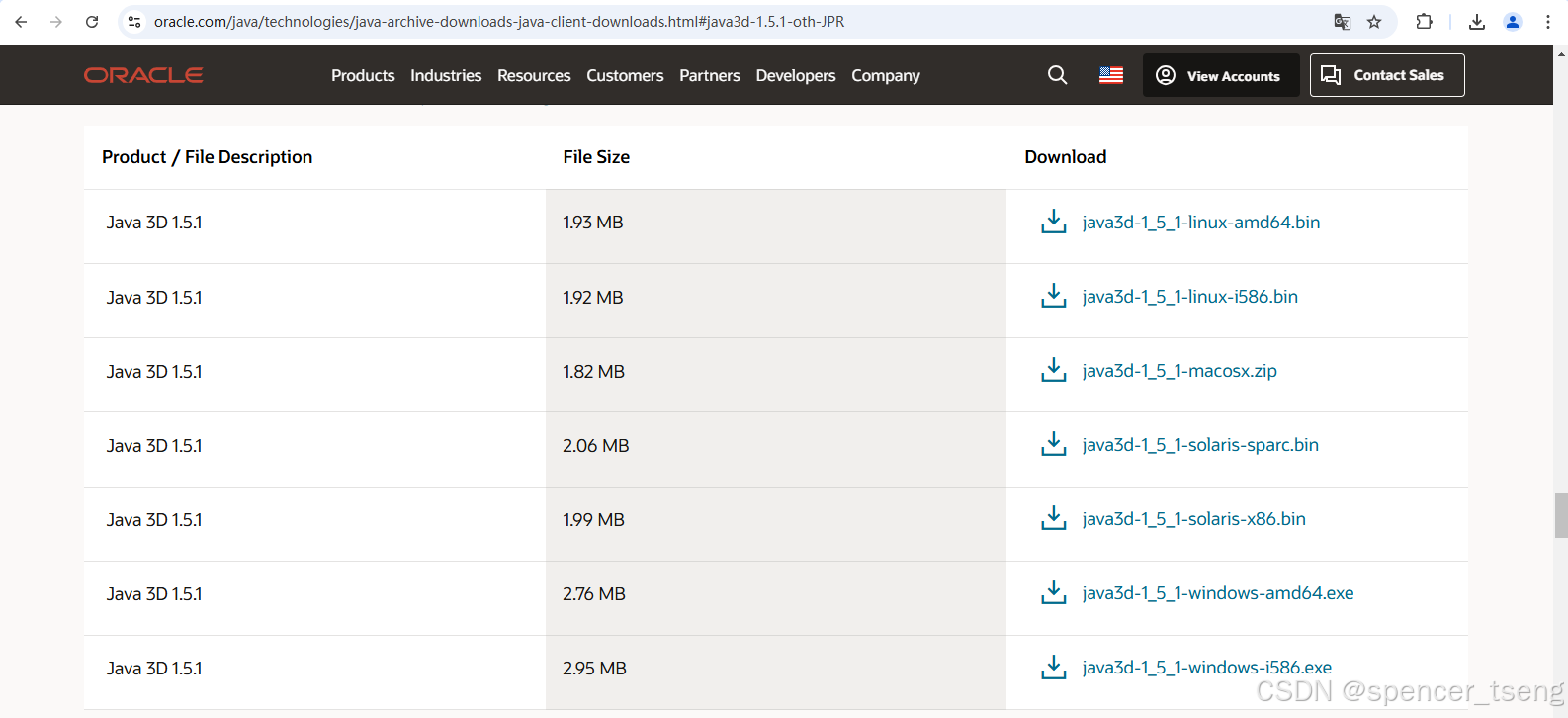Open the Oracle site search
The width and height of the screenshot is (1568, 718).
click(x=1057, y=75)
